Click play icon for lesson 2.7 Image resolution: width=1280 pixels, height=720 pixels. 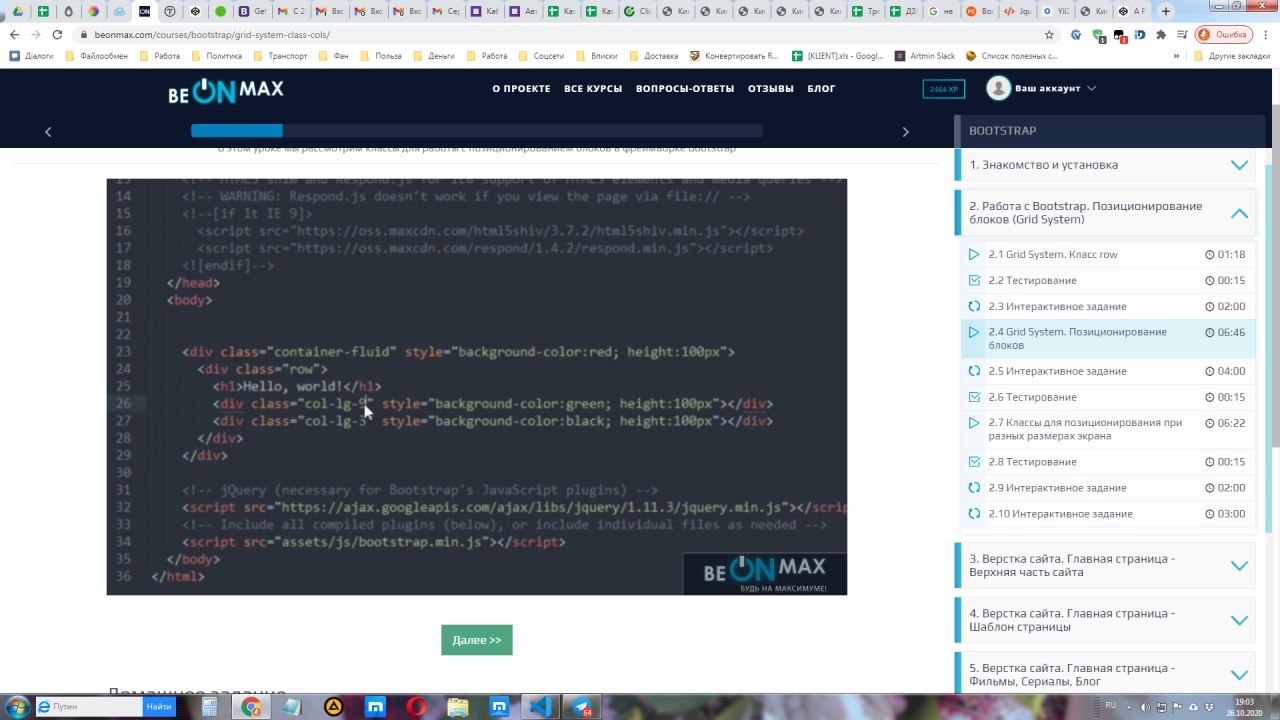pos(974,423)
